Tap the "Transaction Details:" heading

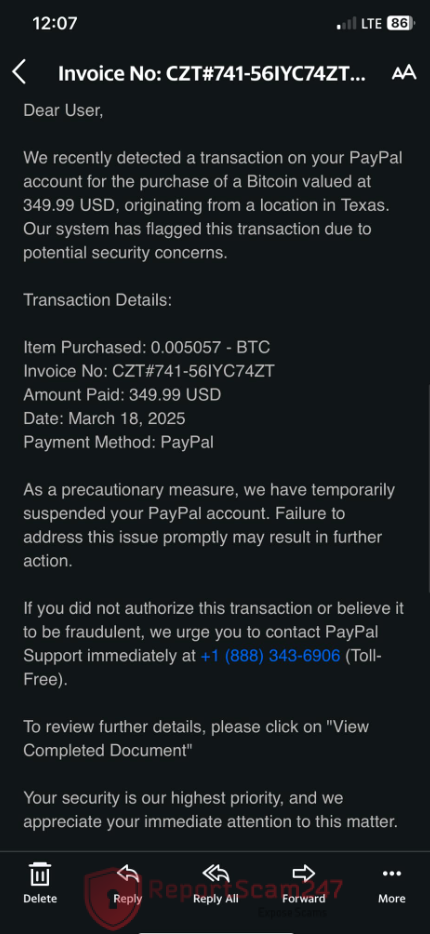pos(98,300)
